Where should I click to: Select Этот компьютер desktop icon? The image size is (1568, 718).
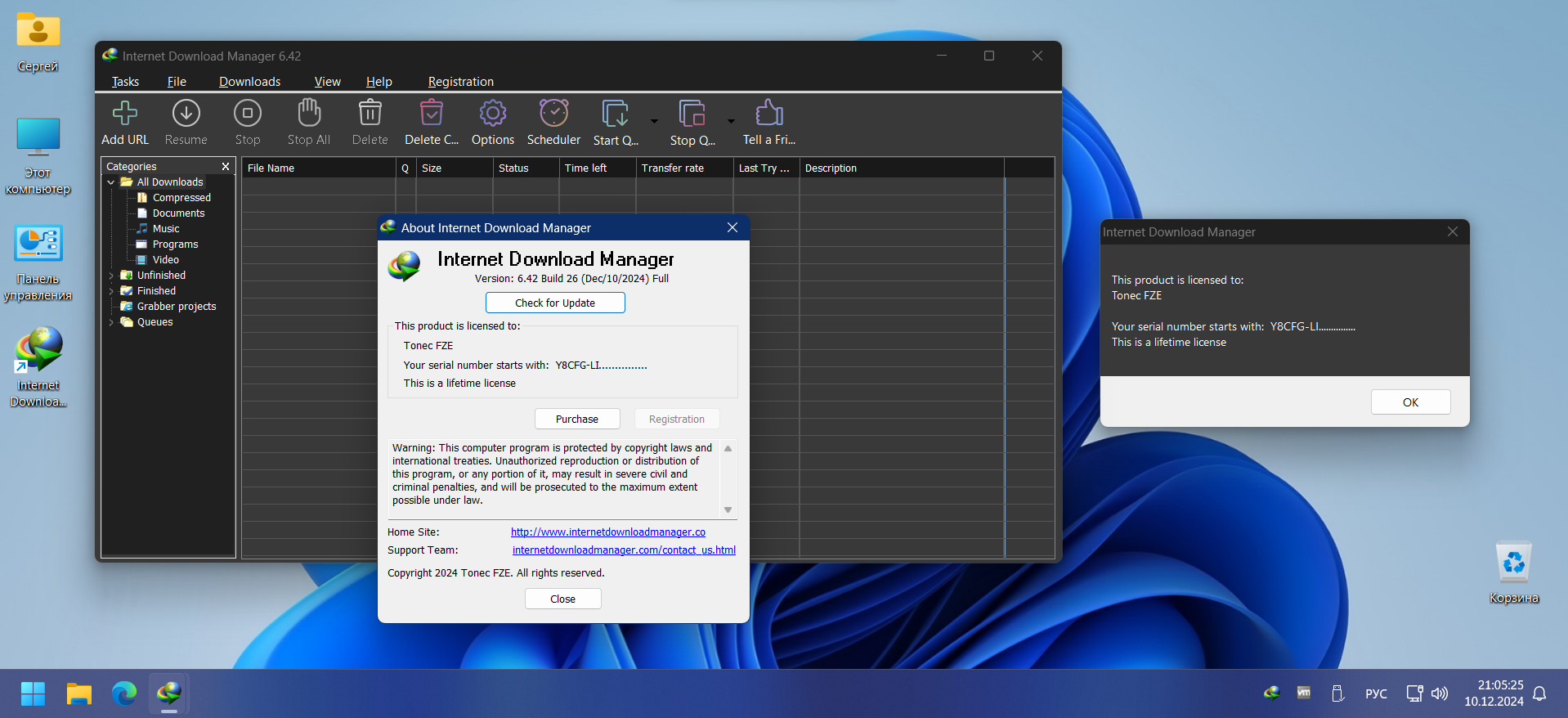pyautogui.click(x=38, y=156)
